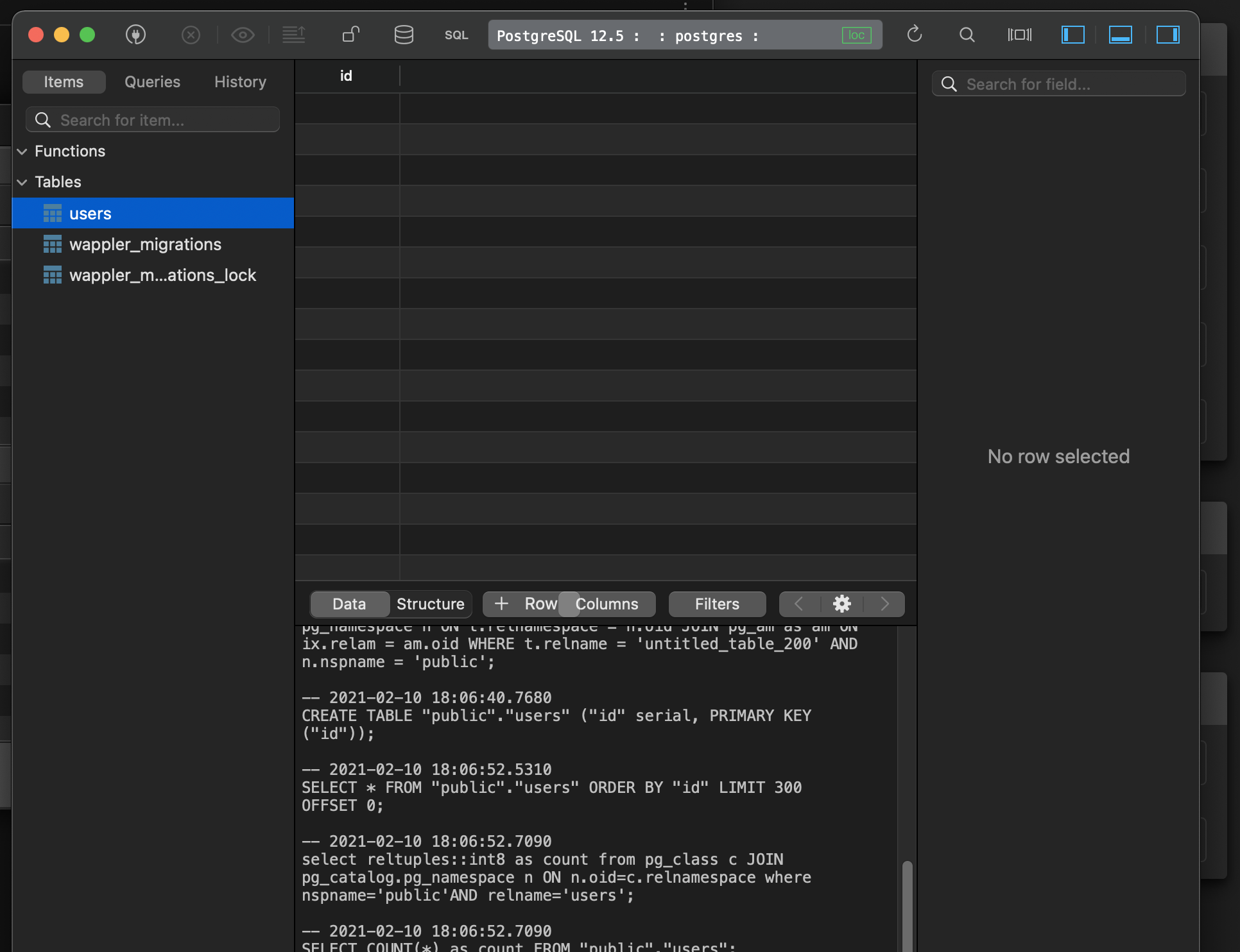This screenshot has width=1240, height=952.
Task: Click the connection plug icon
Action: pos(135,35)
